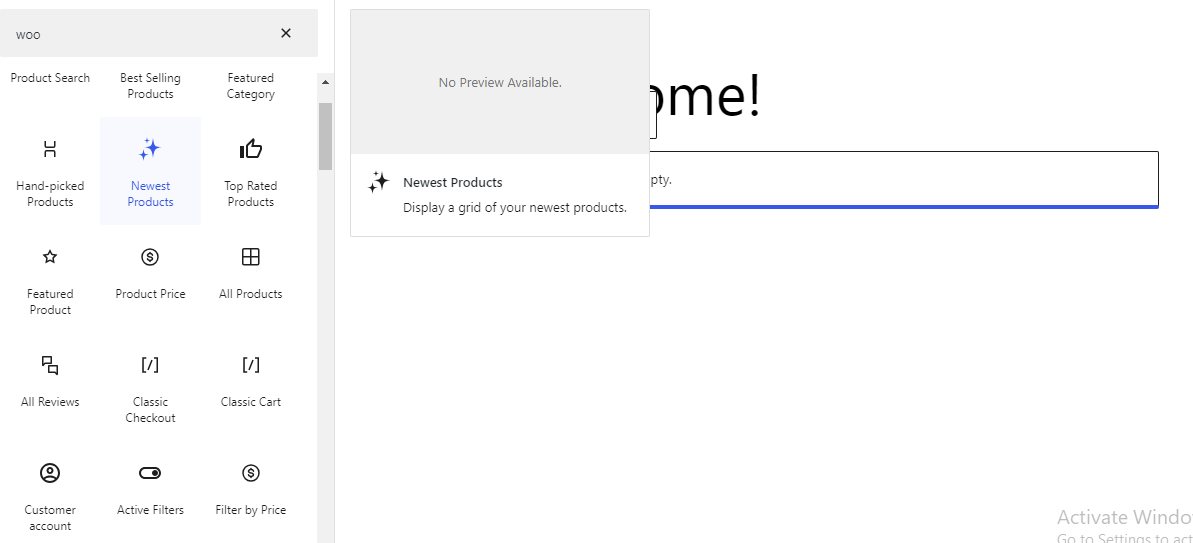Image resolution: width=1193 pixels, height=543 pixels.
Task: Insert the Hand-picked Products block
Action: [50, 170]
